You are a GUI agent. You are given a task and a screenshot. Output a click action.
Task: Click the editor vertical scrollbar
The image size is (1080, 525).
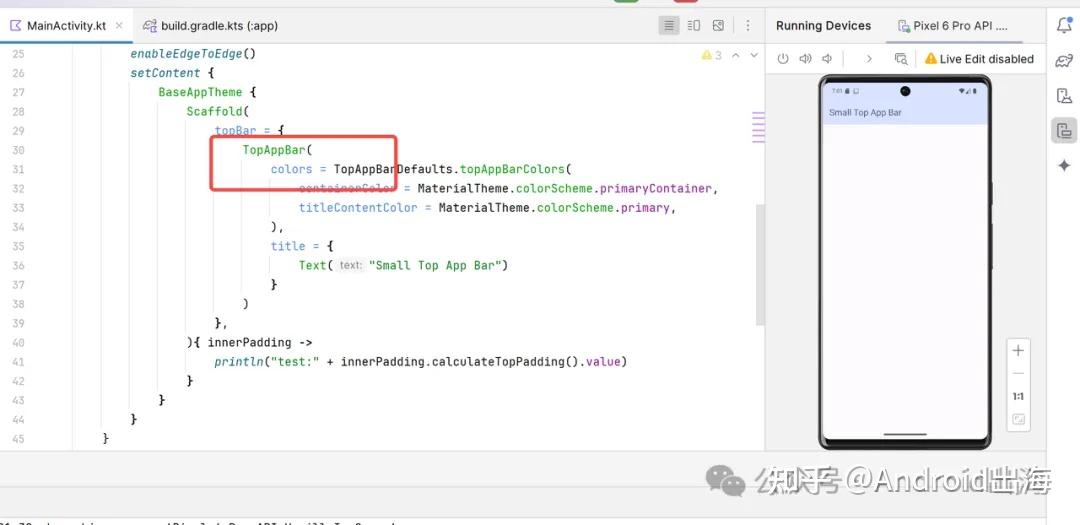pyautogui.click(x=760, y=264)
